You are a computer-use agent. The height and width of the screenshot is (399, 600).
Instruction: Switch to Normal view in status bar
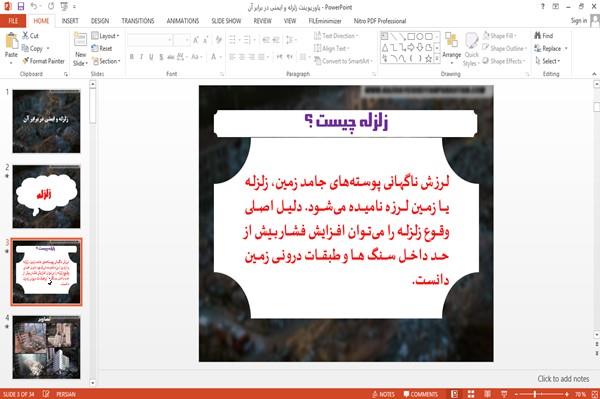pos(454,394)
